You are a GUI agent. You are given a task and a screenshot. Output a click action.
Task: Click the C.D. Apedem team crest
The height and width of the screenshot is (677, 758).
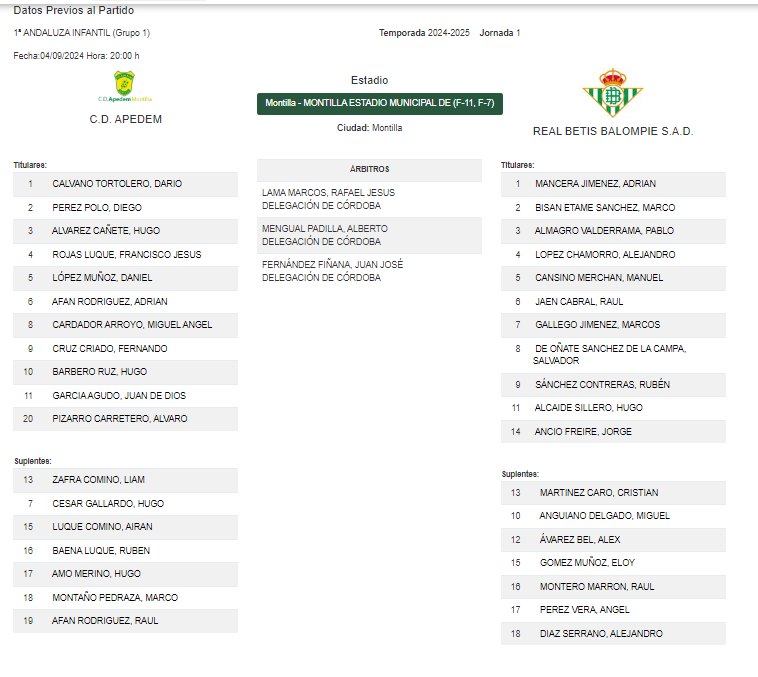pyautogui.click(x=125, y=86)
